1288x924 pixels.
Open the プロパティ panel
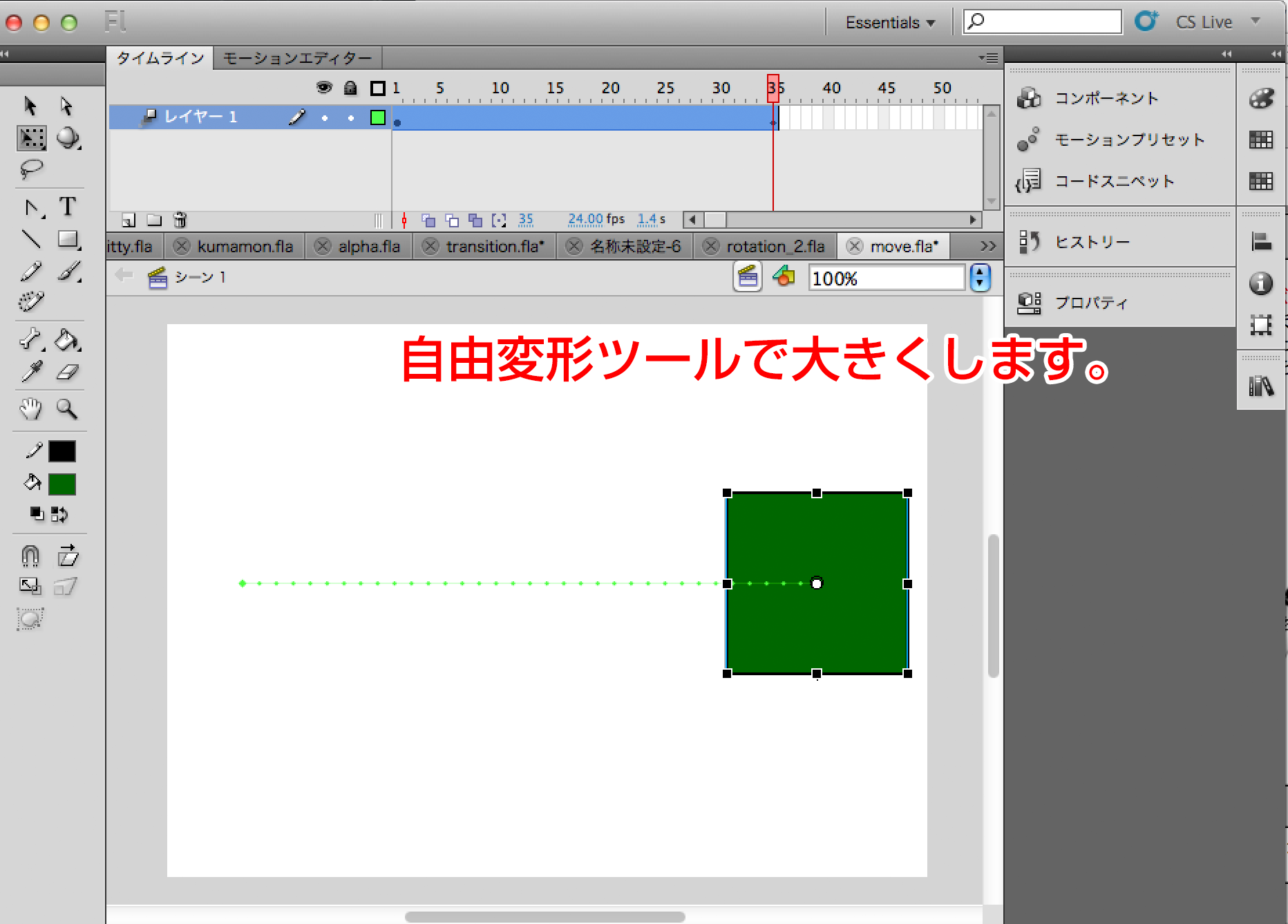[x=1091, y=303]
